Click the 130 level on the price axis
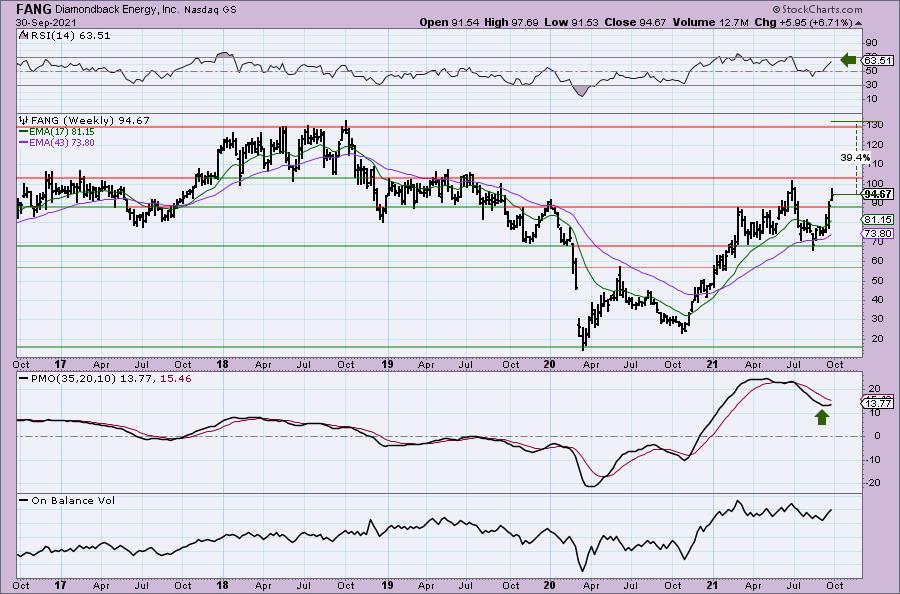 click(875, 125)
